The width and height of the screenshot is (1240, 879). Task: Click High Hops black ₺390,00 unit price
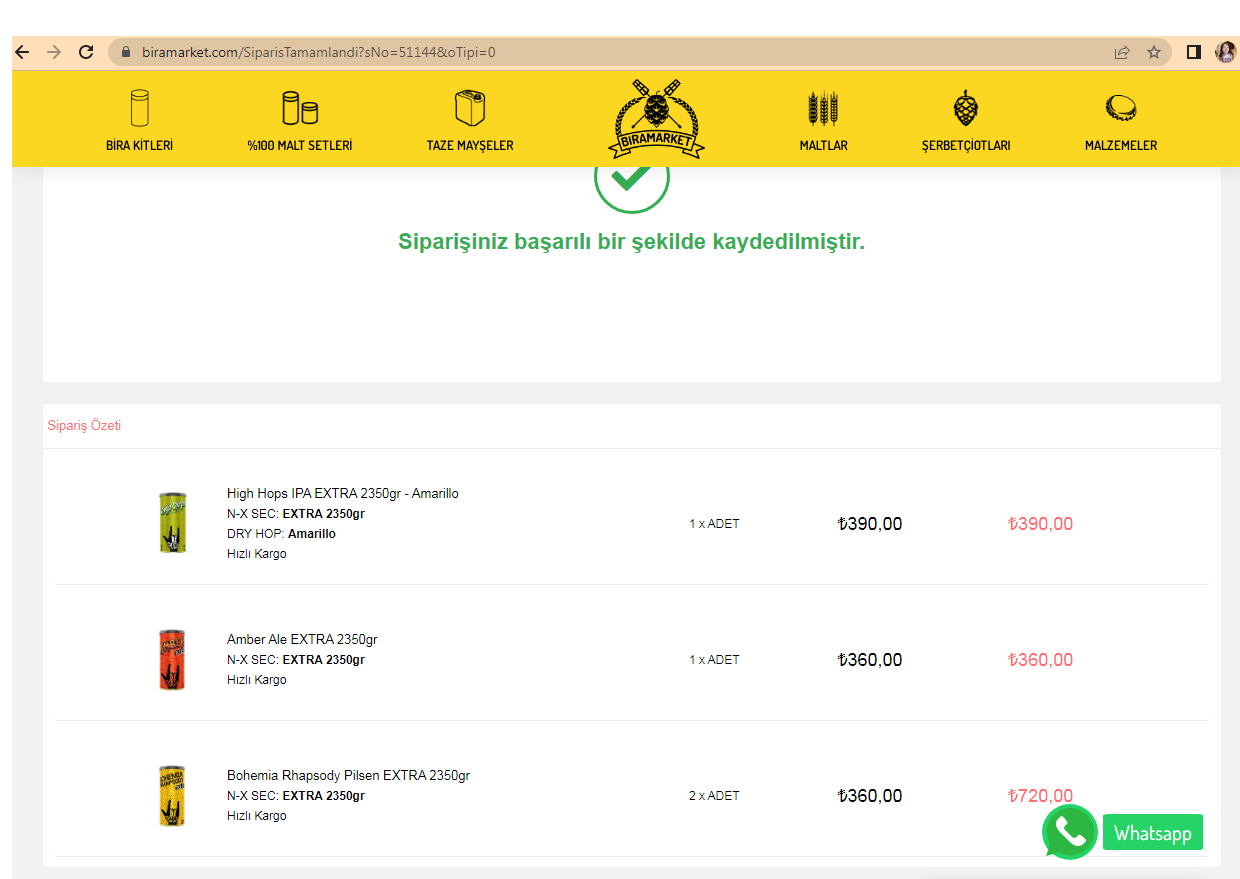(869, 524)
